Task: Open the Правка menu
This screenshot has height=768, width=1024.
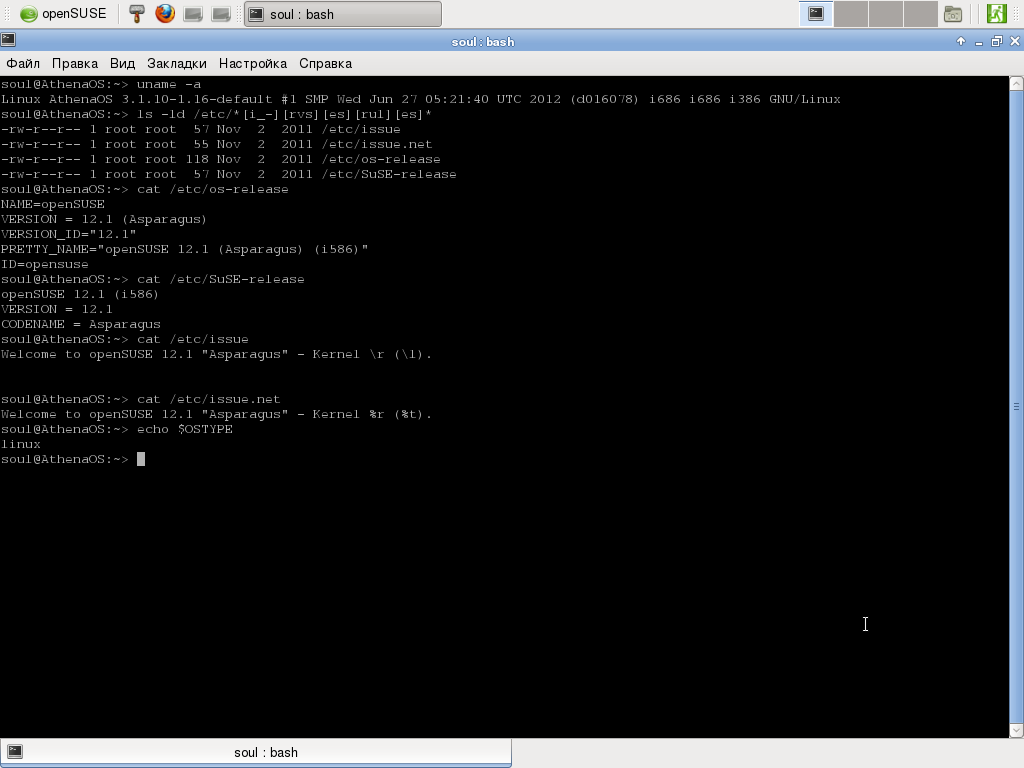Action: pyautogui.click(x=75, y=63)
